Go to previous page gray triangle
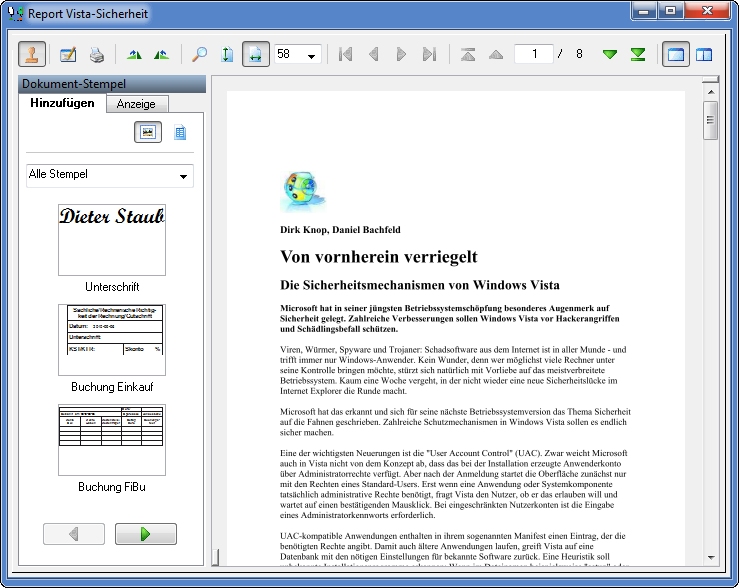 [496, 55]
